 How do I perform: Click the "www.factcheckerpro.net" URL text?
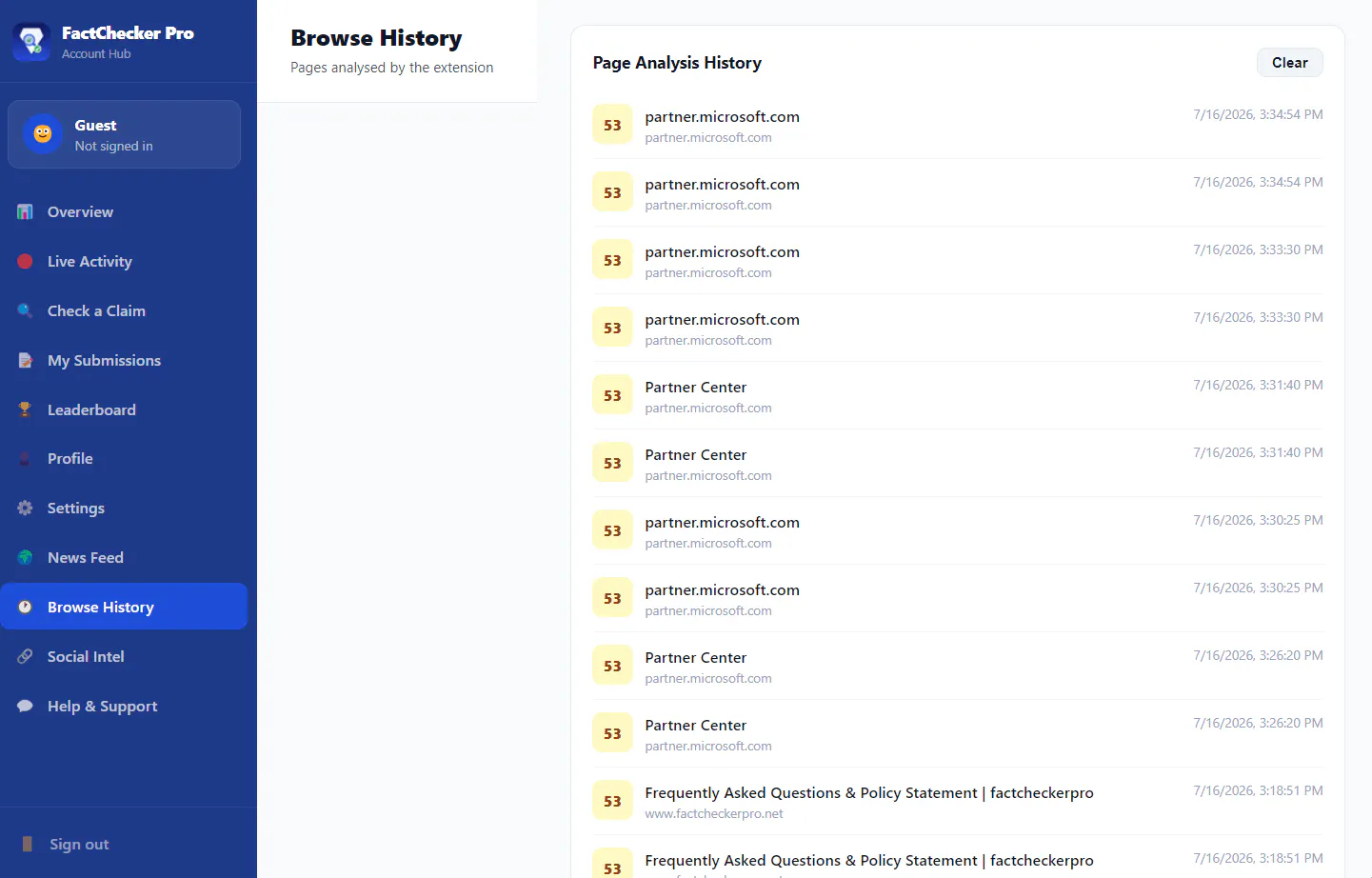[x=714, y=814]
